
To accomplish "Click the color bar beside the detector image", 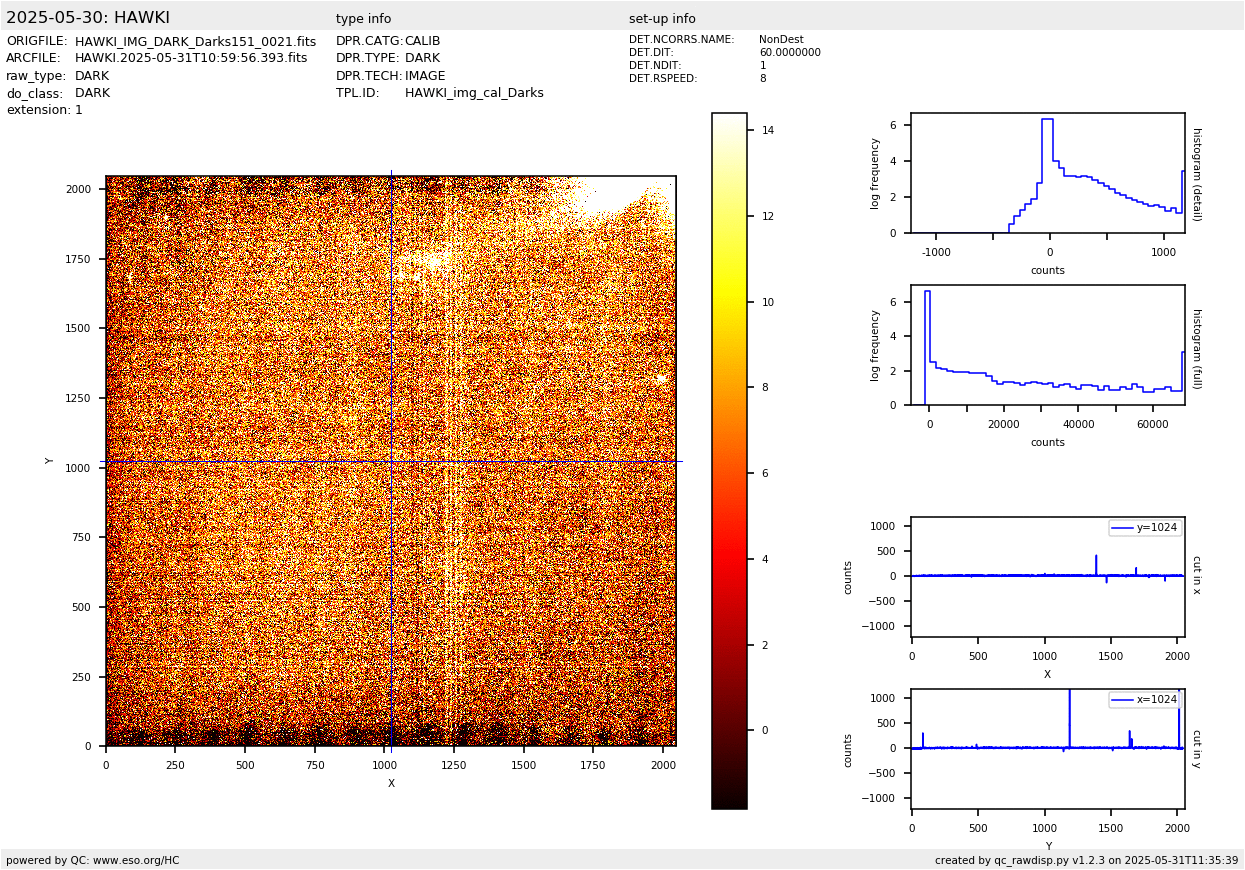I will click(729, 460).
